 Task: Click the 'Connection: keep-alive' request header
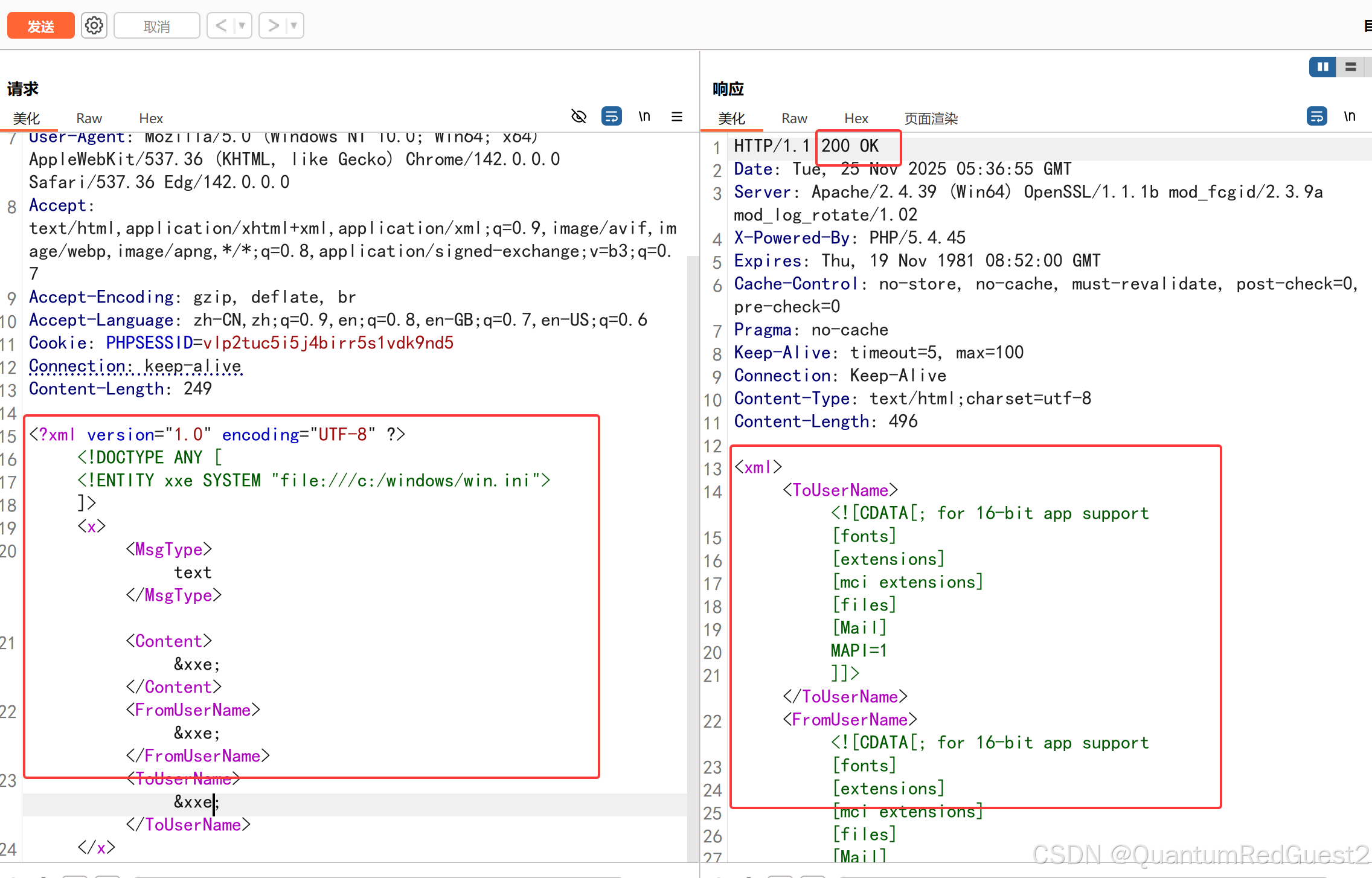tap(135, 366)
